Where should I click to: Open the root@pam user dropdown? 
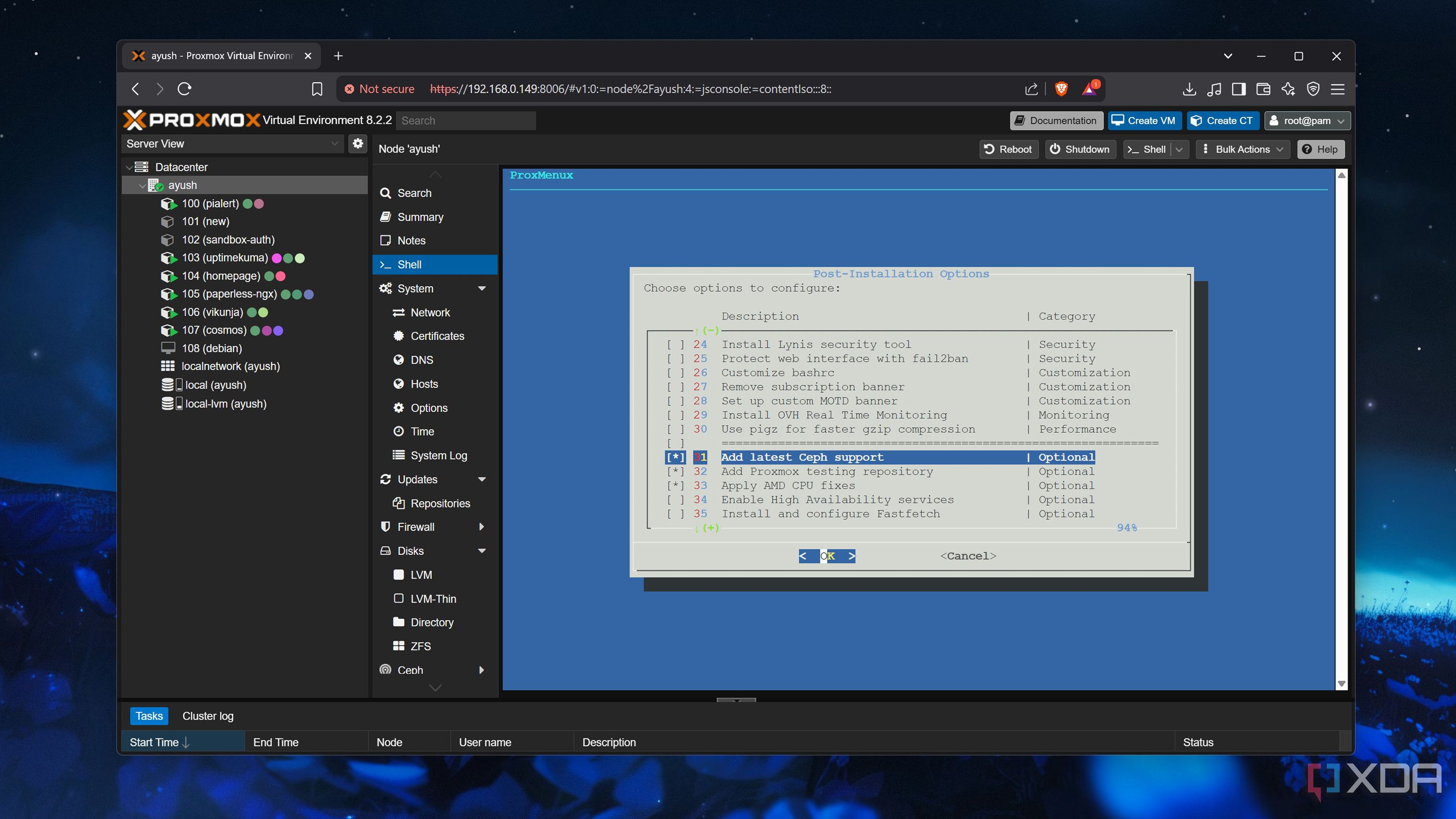1307,121
